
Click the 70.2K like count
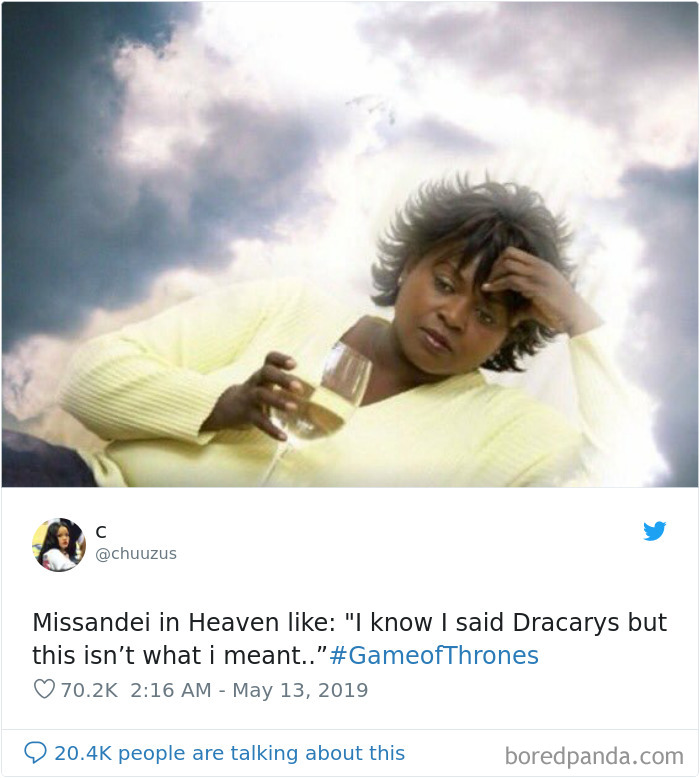(89, 690)
